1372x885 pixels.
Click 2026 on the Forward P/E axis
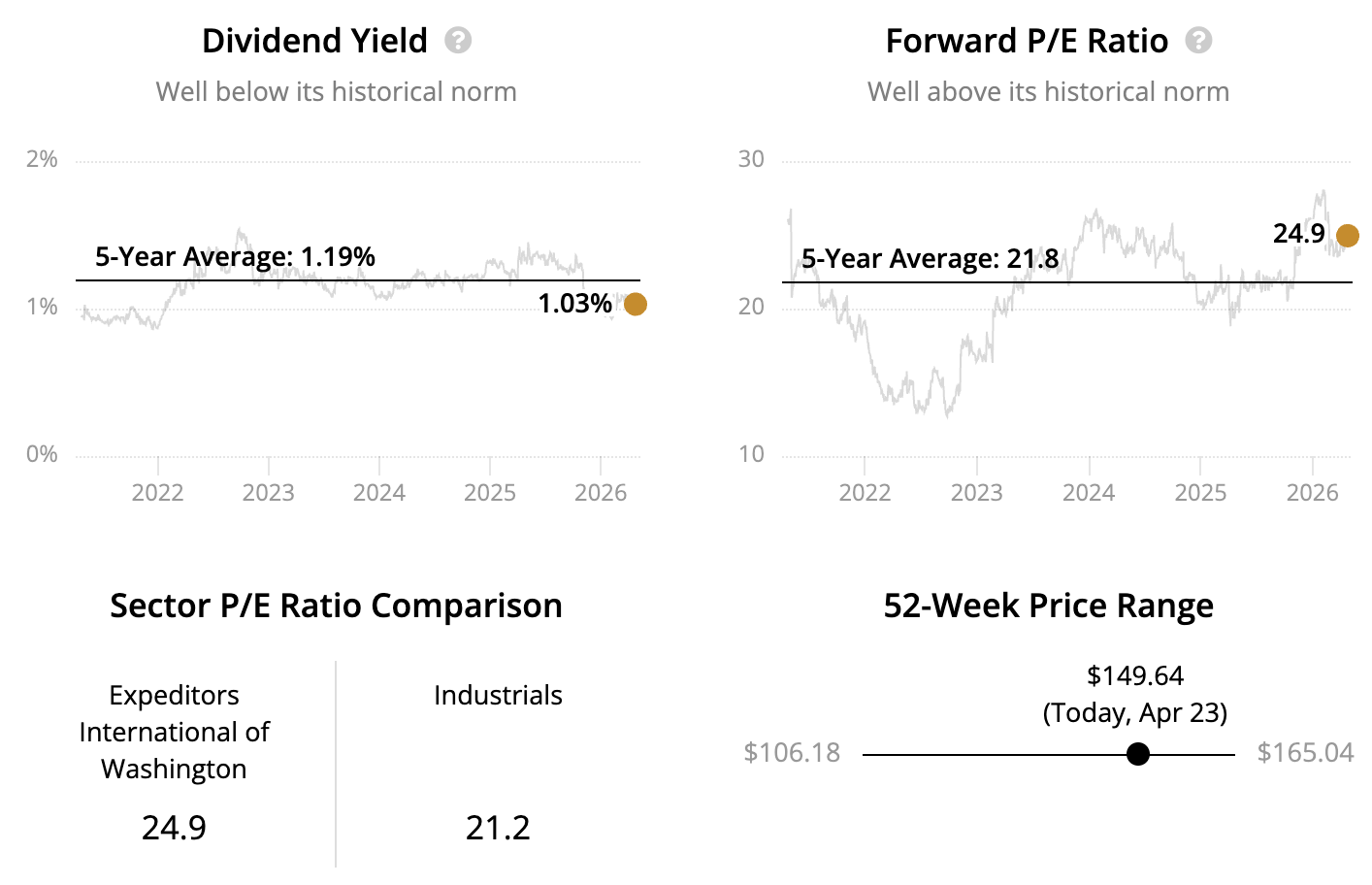(1312, 493)
